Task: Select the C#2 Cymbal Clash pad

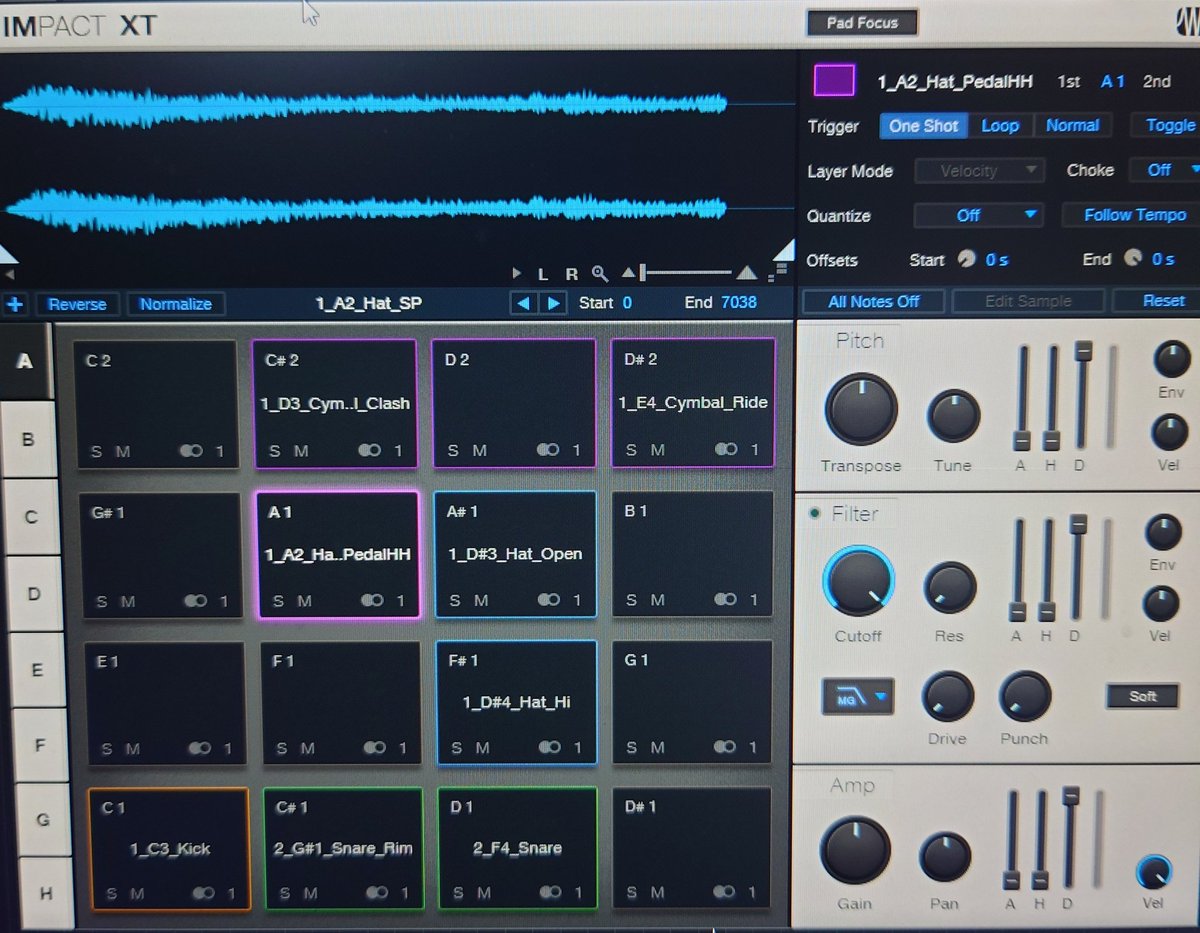Action: (337, 403)
